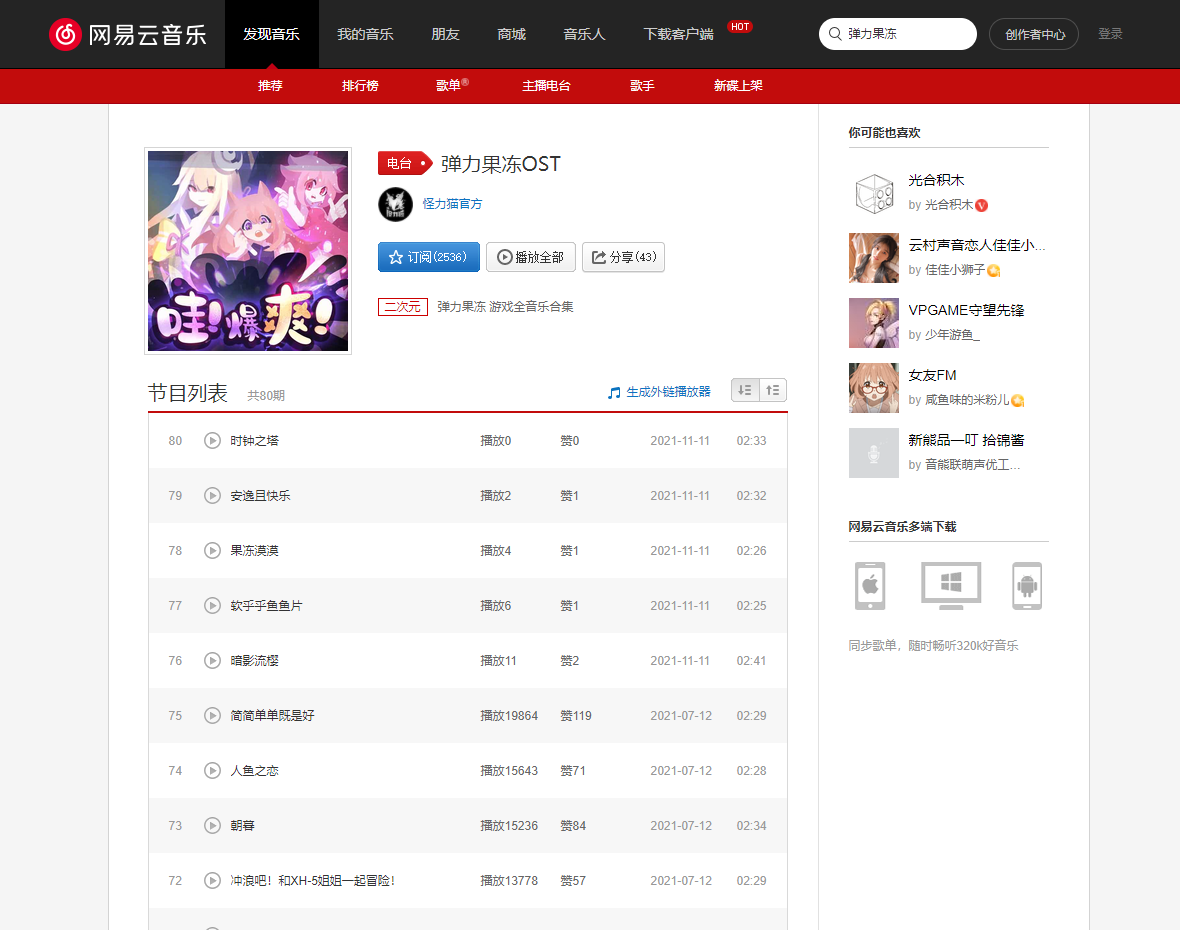Image resolution: width=1180 pixels, height=930 pixels.
Task: Click the NetEase Cloud Music logo
Action: click(x=128, y=35)
